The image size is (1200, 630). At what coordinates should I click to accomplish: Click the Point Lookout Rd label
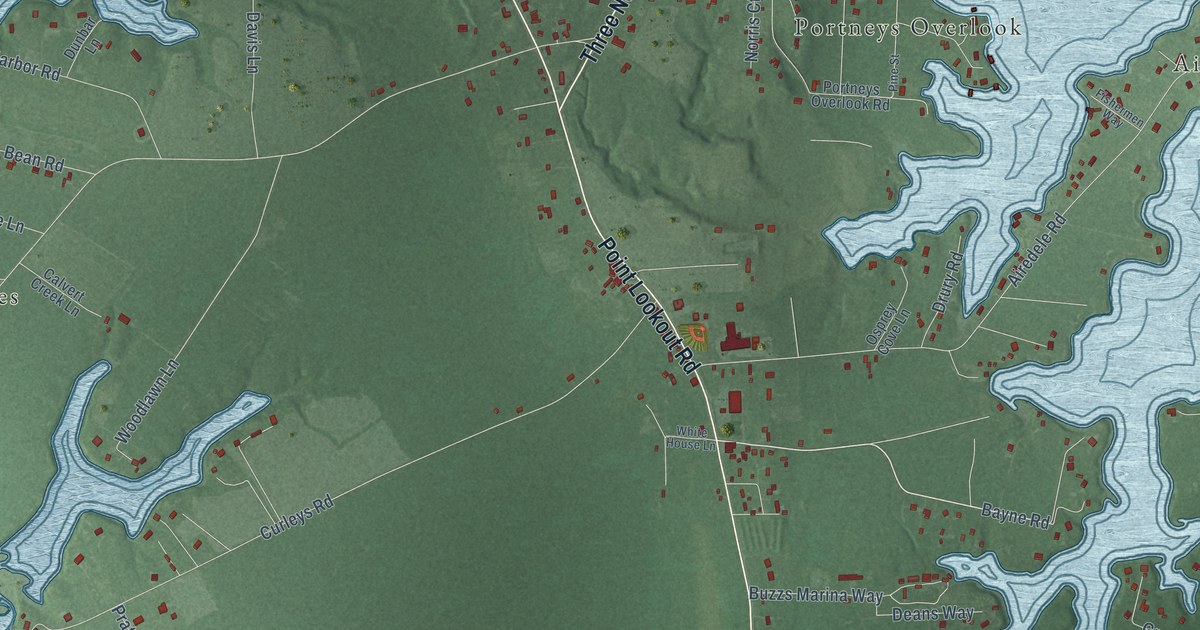click(x=646, y=307)
